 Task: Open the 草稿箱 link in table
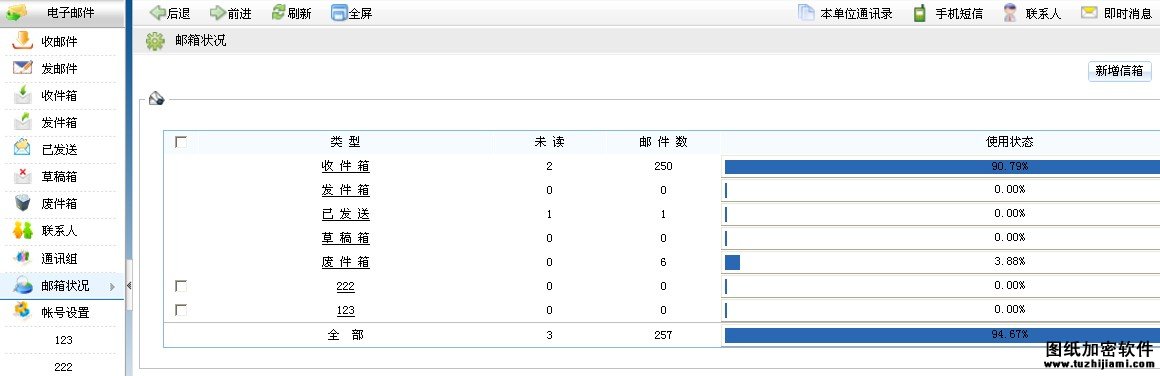[x=345, y=238]
